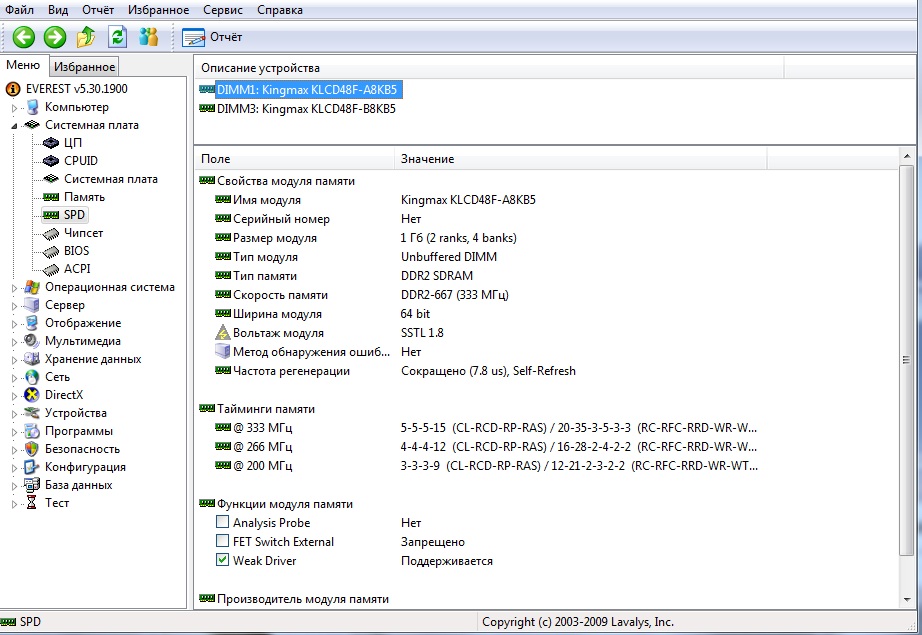
Task: Click the Память memory icon
Action: 51,197
